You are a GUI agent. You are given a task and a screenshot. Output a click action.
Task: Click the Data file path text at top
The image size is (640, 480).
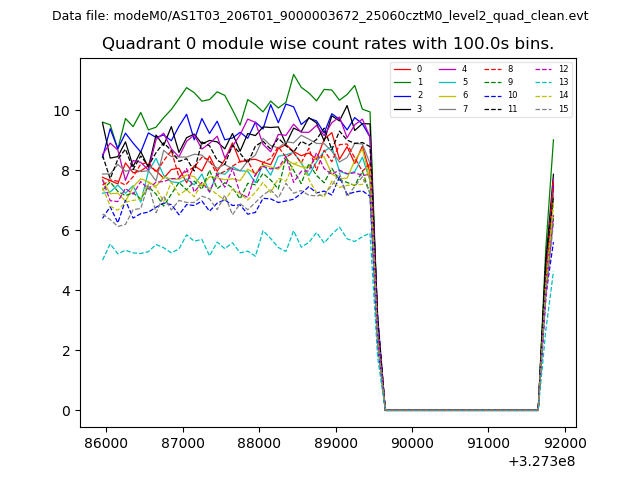[x=320, y=15]
